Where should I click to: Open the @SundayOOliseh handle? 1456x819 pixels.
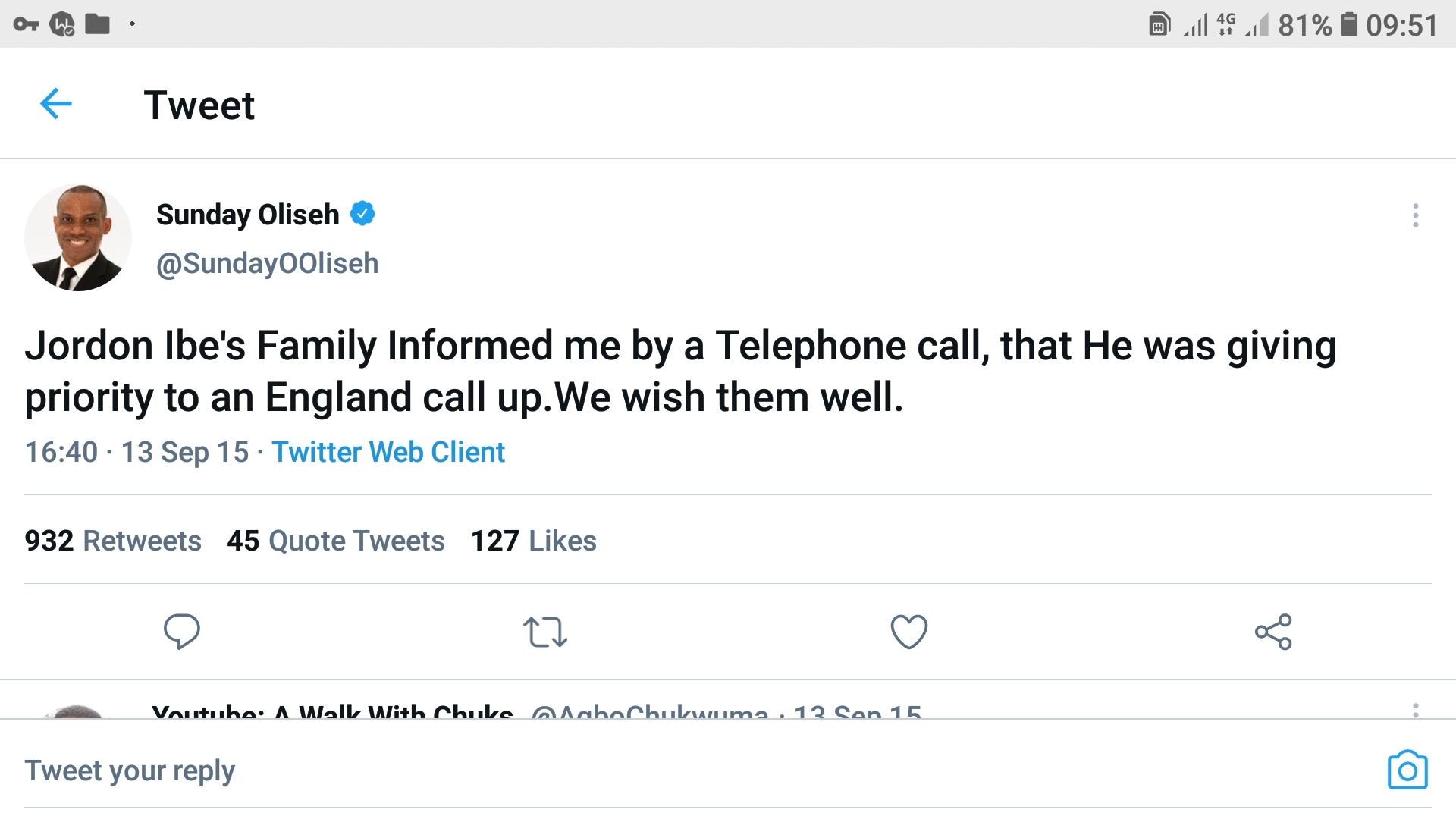(267, 263)
